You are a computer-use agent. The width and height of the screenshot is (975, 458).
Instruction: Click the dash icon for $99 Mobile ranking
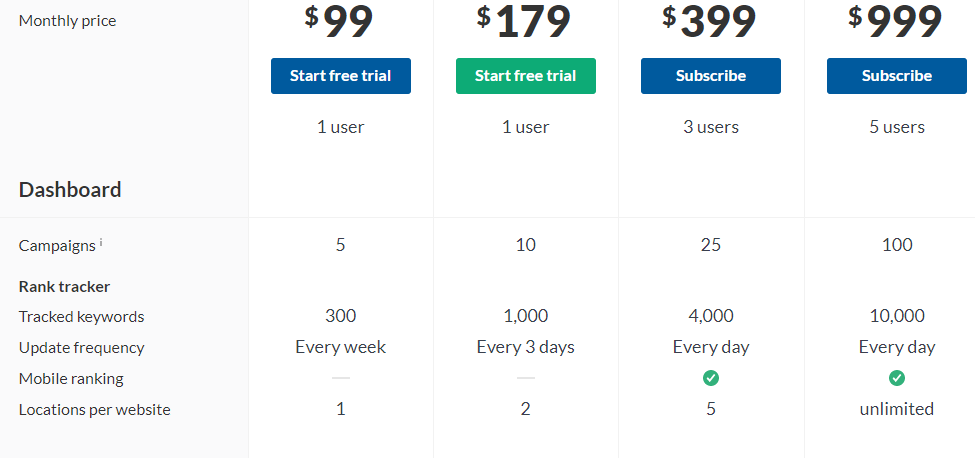pyautogui.click(x=341, y=378)
